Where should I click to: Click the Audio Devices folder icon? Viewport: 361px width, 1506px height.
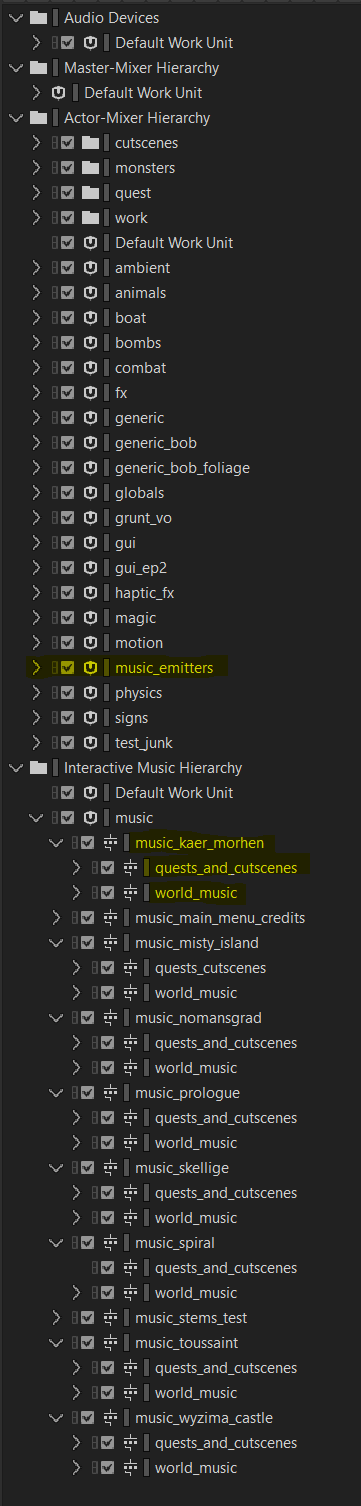click(x=39, y=18)
